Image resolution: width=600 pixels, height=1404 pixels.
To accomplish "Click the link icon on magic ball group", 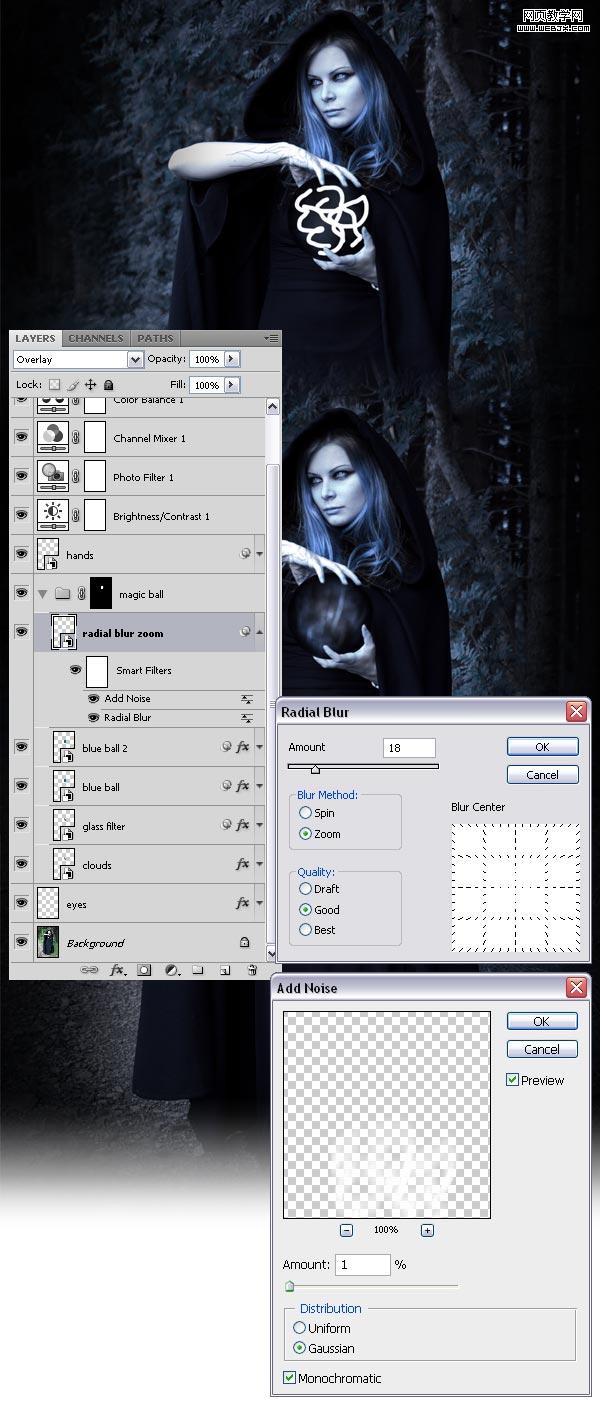I will [80, 594].
